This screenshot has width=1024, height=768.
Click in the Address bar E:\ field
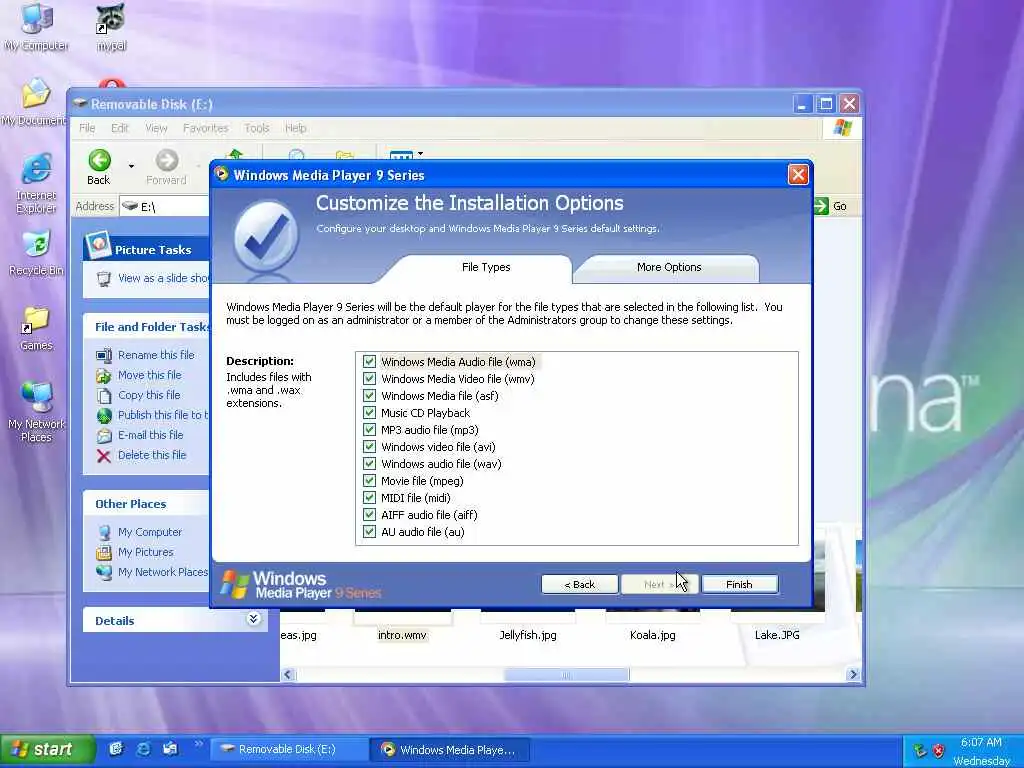(165, 206)
